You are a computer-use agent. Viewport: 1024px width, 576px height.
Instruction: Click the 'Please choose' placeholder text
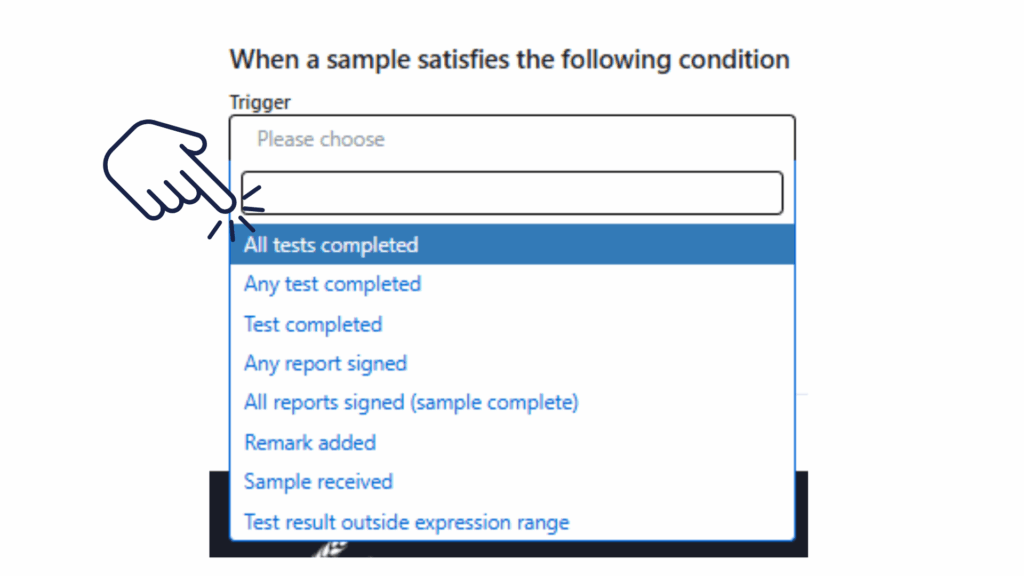[x=320, y=139]
